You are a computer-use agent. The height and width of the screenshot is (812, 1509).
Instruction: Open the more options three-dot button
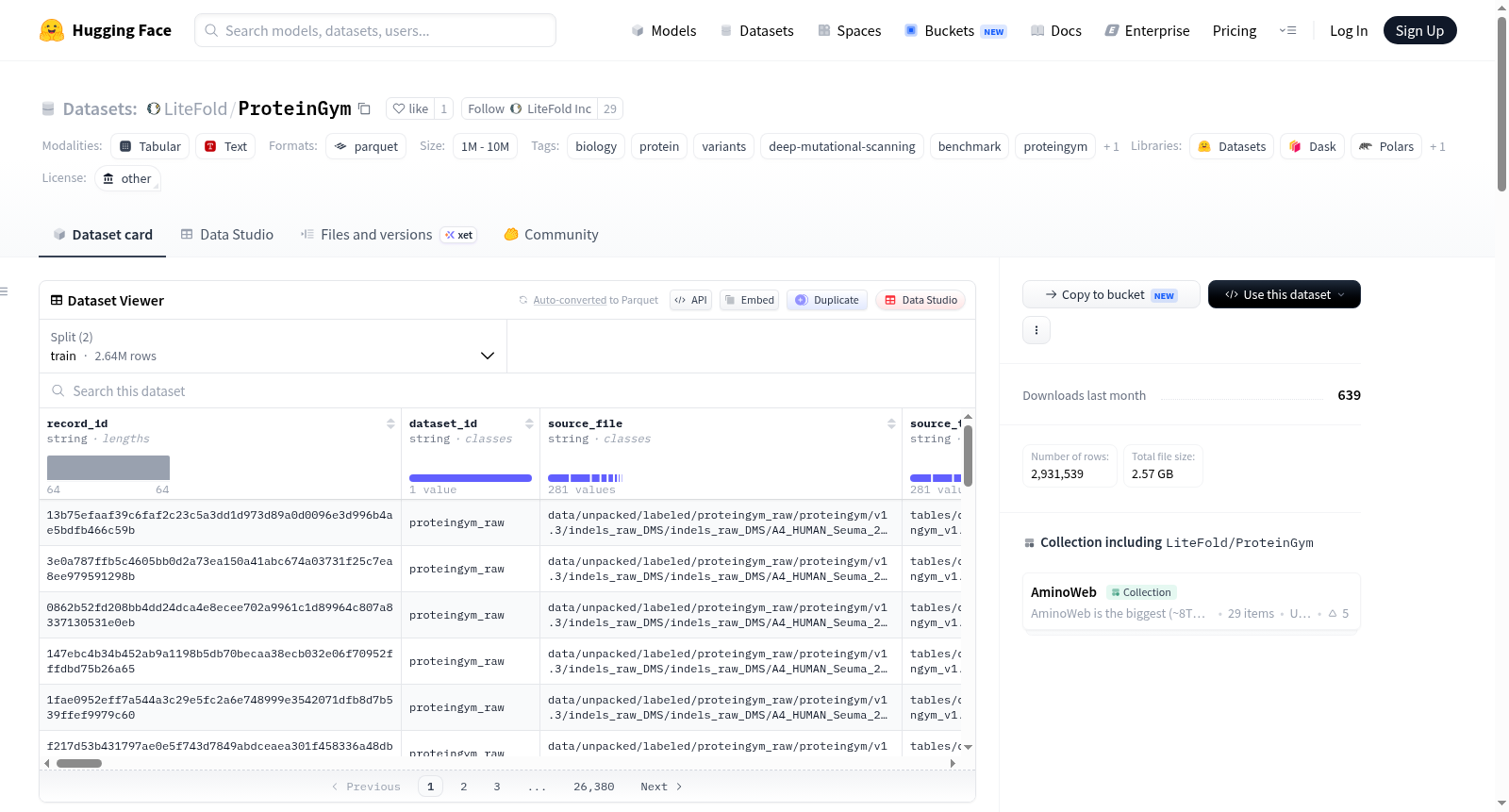(1036, 330)
